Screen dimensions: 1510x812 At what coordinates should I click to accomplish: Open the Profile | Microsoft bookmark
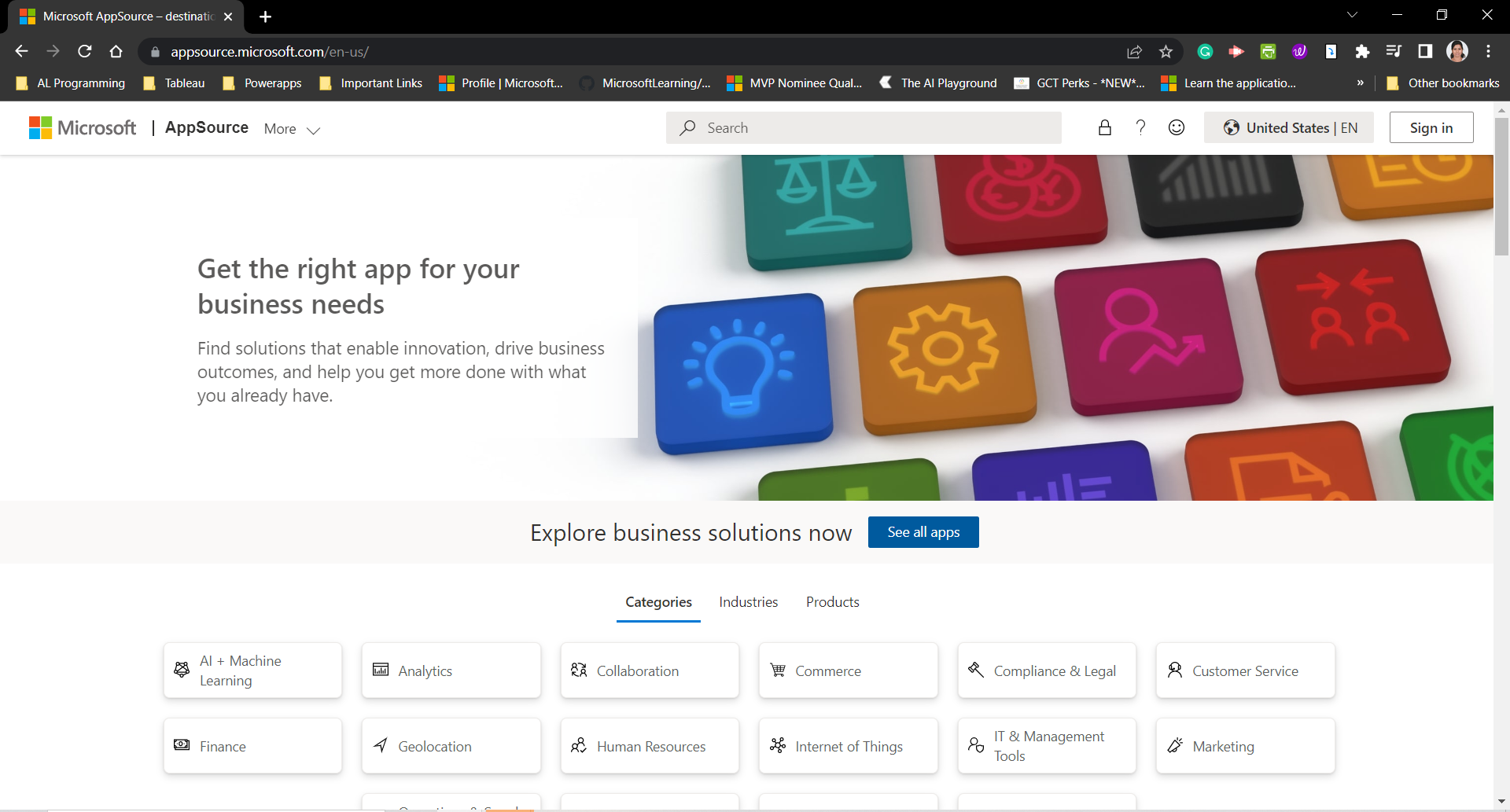(501, 83)
